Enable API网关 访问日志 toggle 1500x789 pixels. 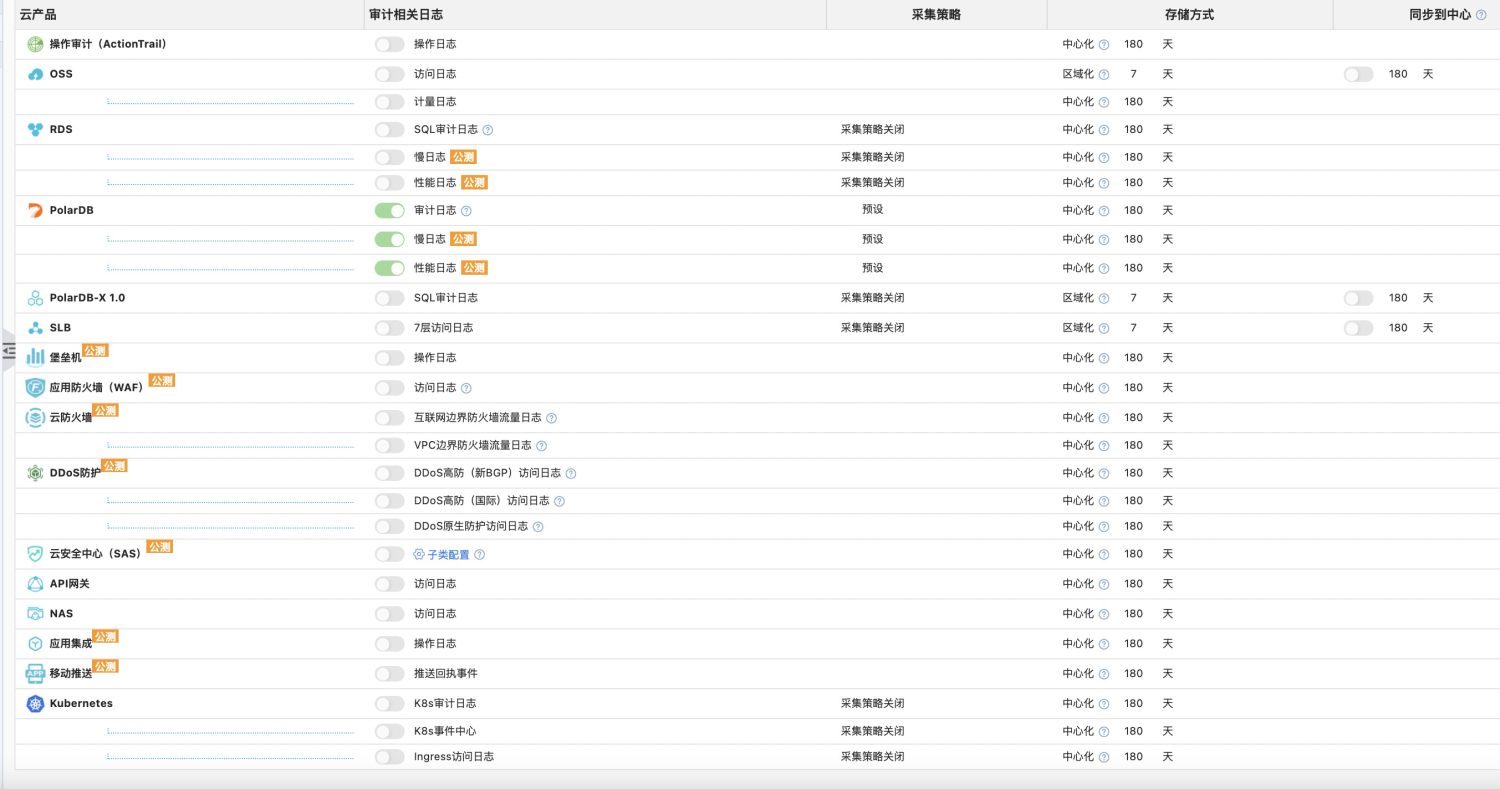pyautogui.click(x=389, y=584)
